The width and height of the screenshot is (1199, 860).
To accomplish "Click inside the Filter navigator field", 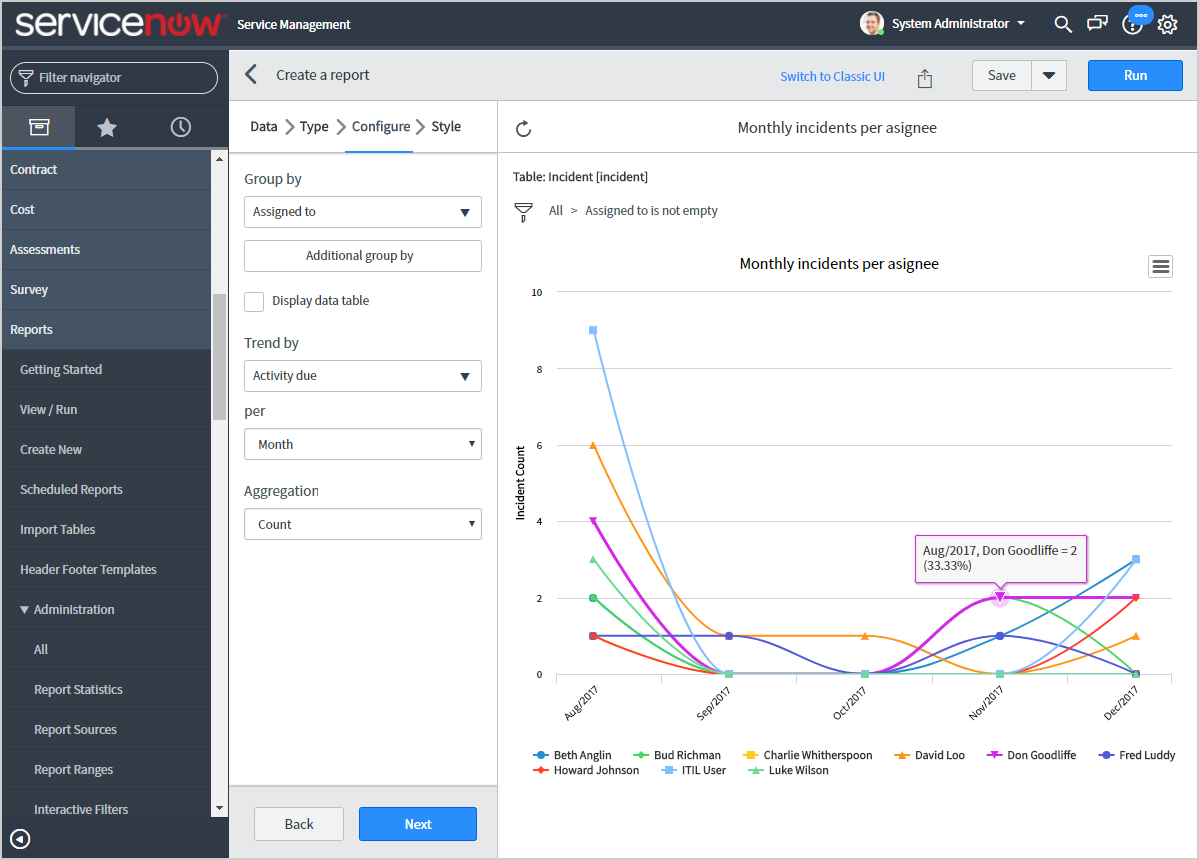I will point(113,77).
